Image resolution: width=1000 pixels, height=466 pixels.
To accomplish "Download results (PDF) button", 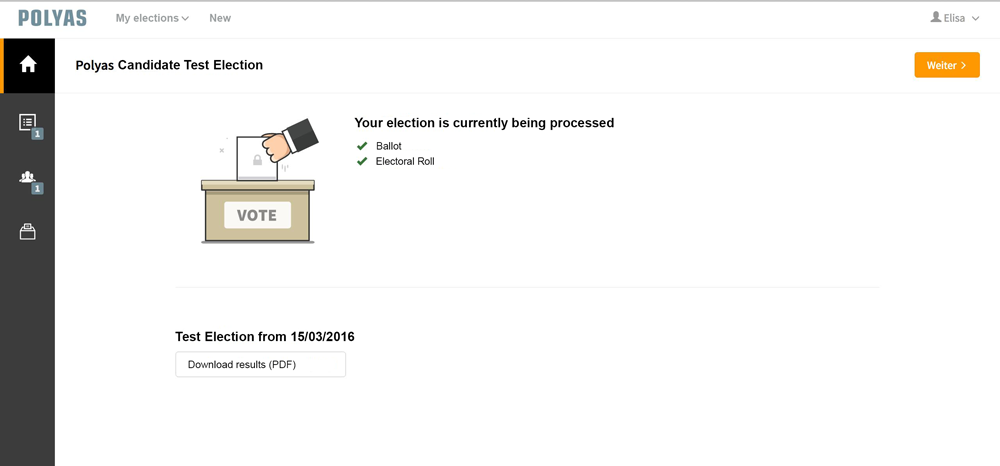I will tap(260, 365).
